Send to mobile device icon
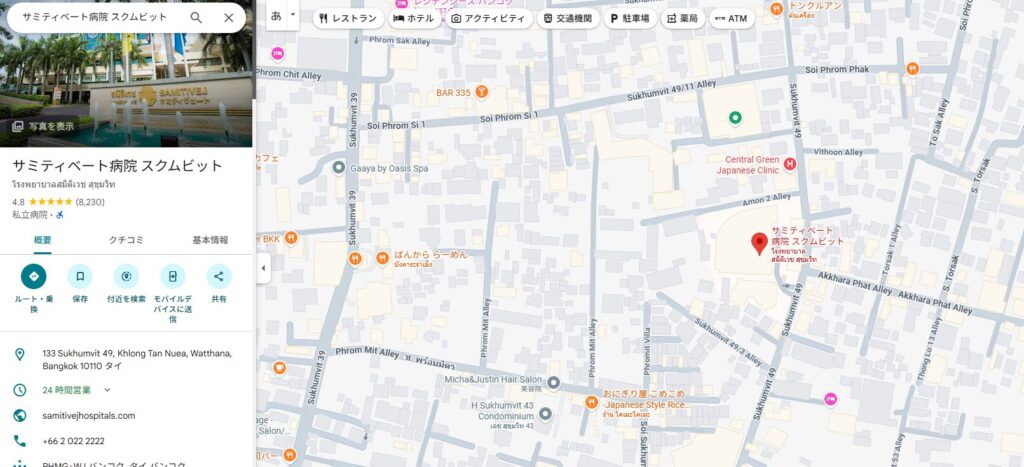This screenshot has width=1024, height=467. (173, 276)
